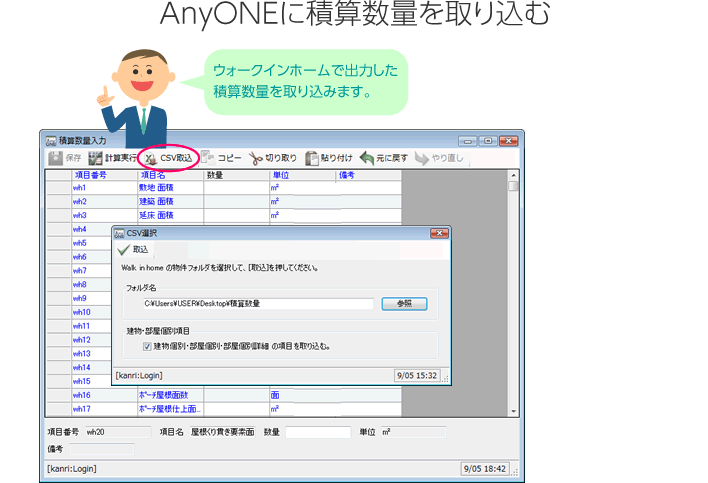
Task: Click the 9/05 15:32 dialog status time
Action: pyautogui.click(x=417, y=376)
